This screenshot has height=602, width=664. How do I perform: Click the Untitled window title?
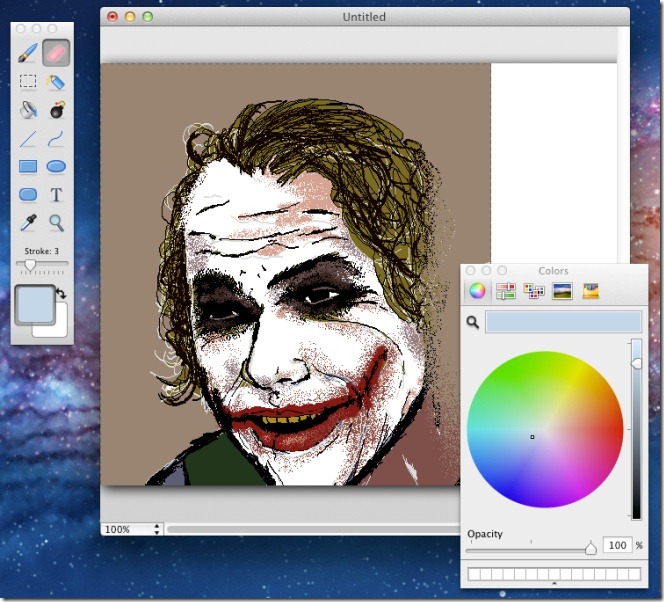click(364, 17)
